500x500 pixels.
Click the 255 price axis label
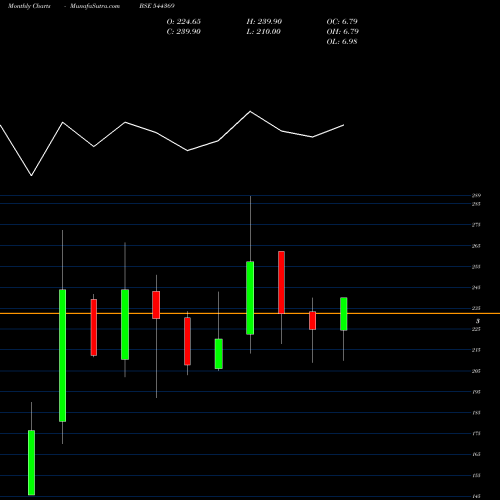tap(476, 267)
